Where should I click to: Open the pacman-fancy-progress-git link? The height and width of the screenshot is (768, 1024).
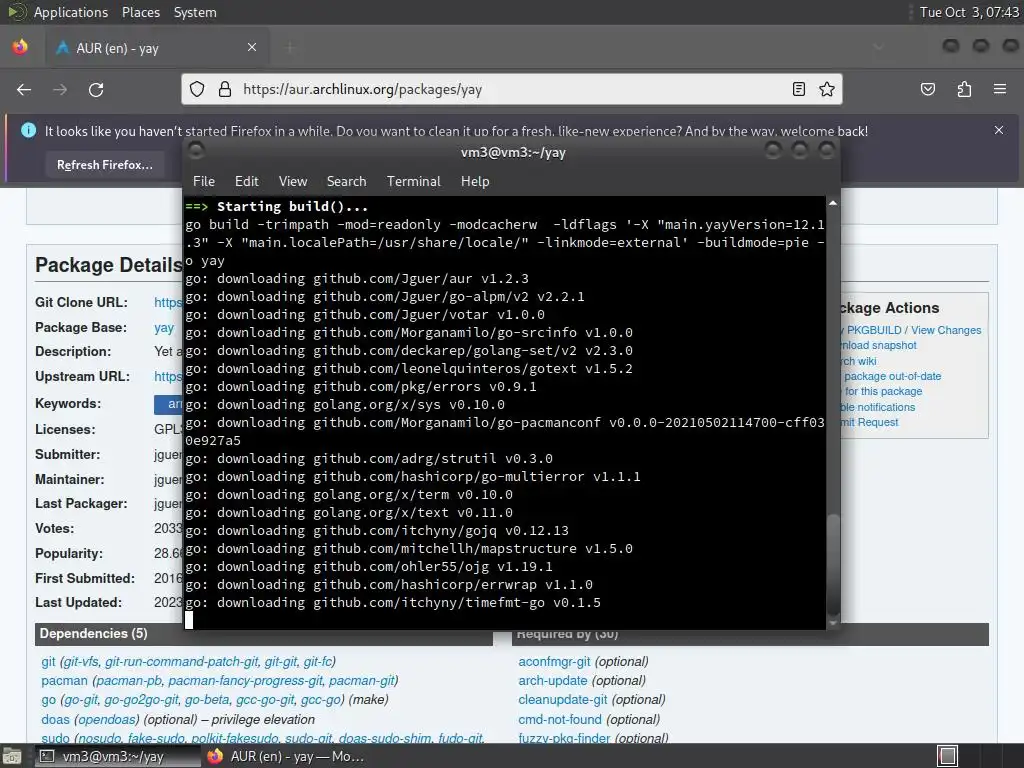tap(246, 680)
